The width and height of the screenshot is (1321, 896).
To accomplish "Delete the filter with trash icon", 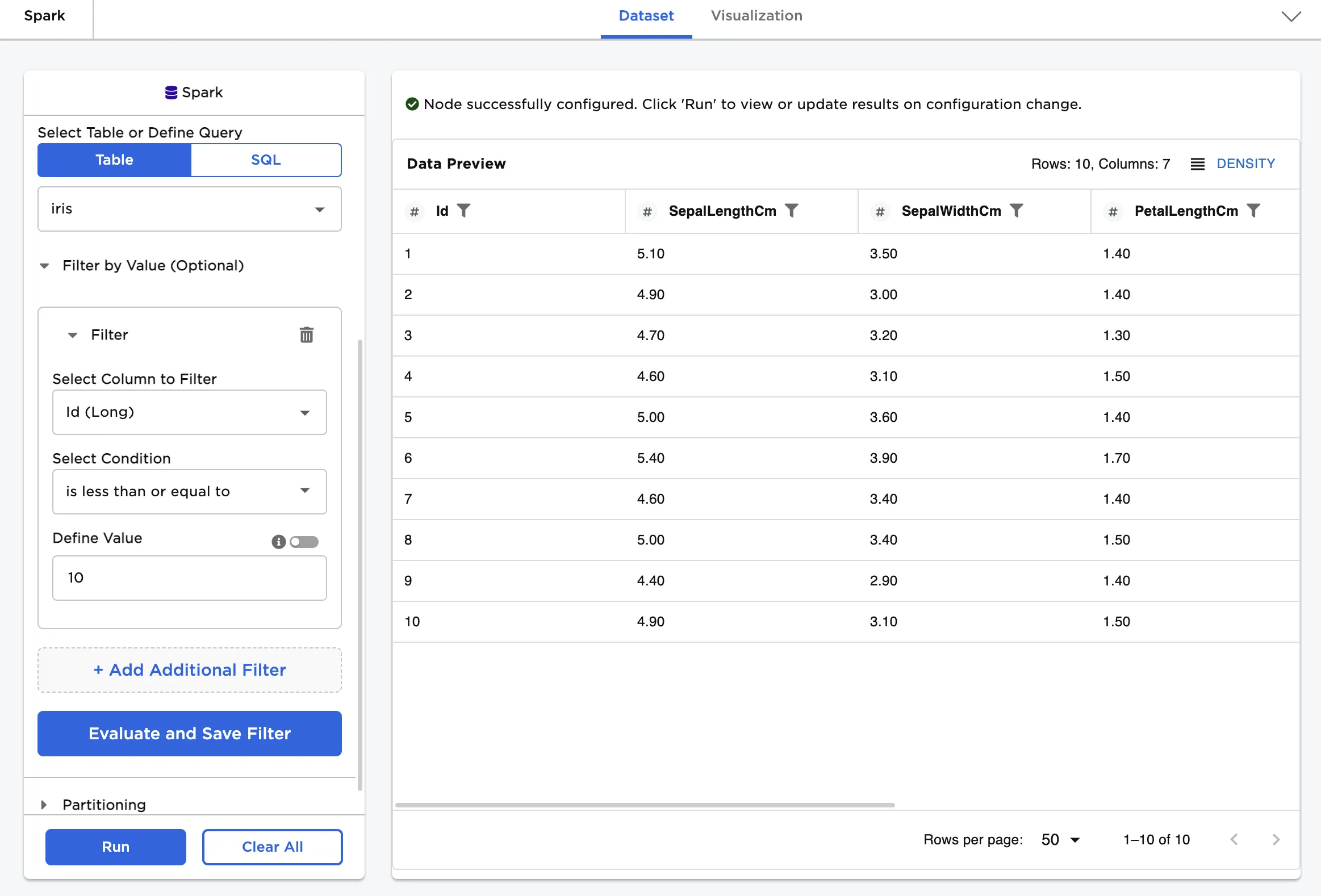I will coord(306,334).
